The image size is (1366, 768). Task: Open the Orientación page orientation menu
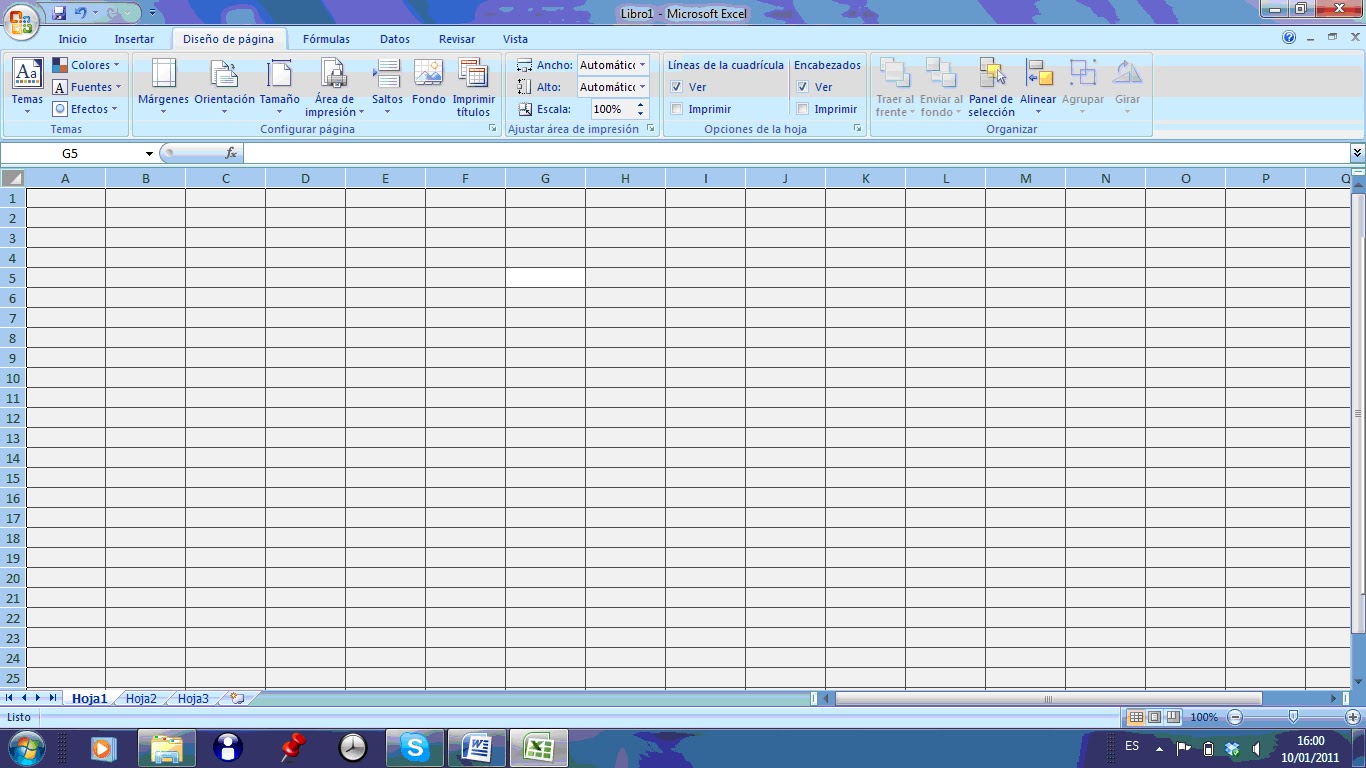click(224, 88)
